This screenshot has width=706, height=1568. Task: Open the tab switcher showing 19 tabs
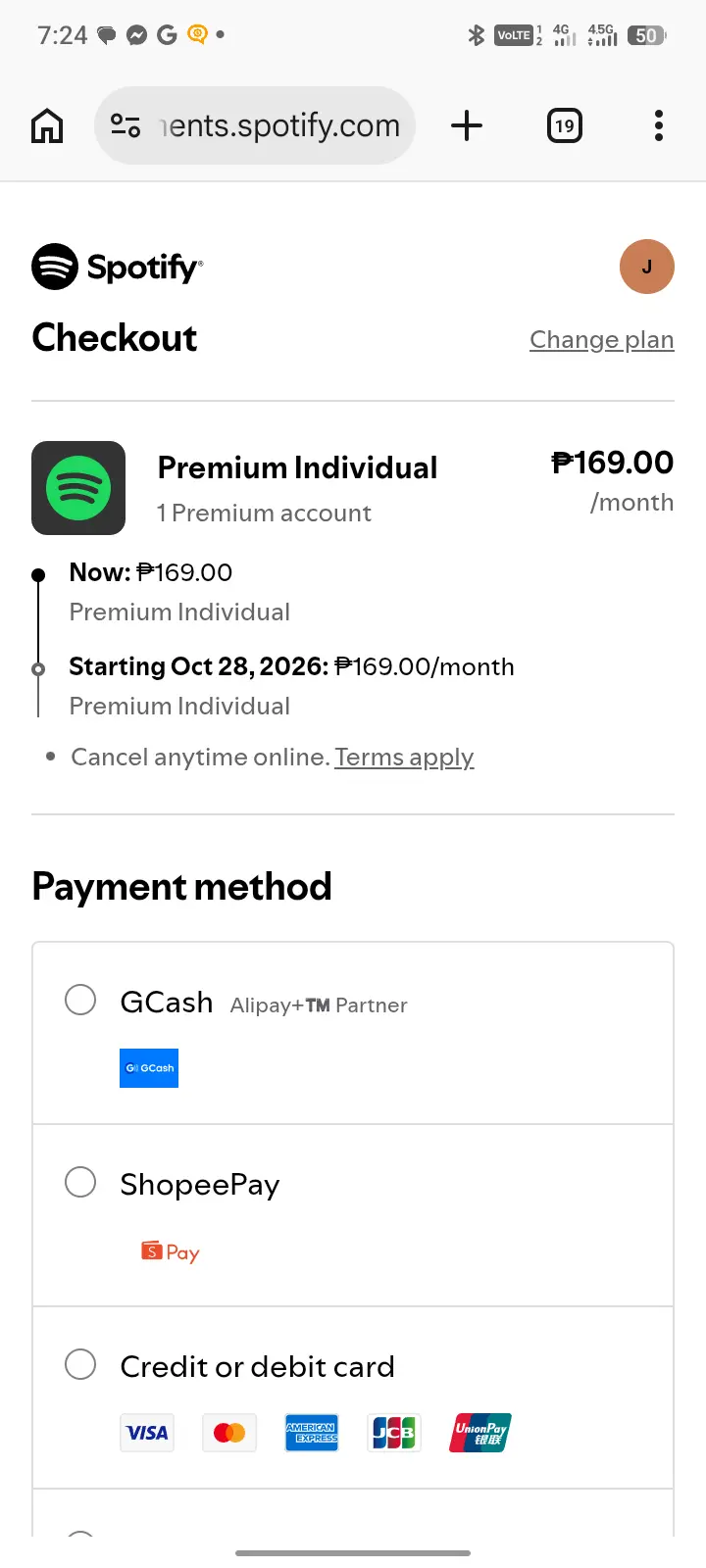(564, 125)
